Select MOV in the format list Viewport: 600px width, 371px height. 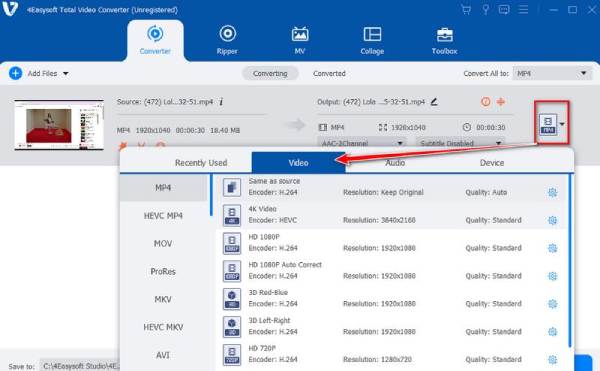(x=163, y=244)
